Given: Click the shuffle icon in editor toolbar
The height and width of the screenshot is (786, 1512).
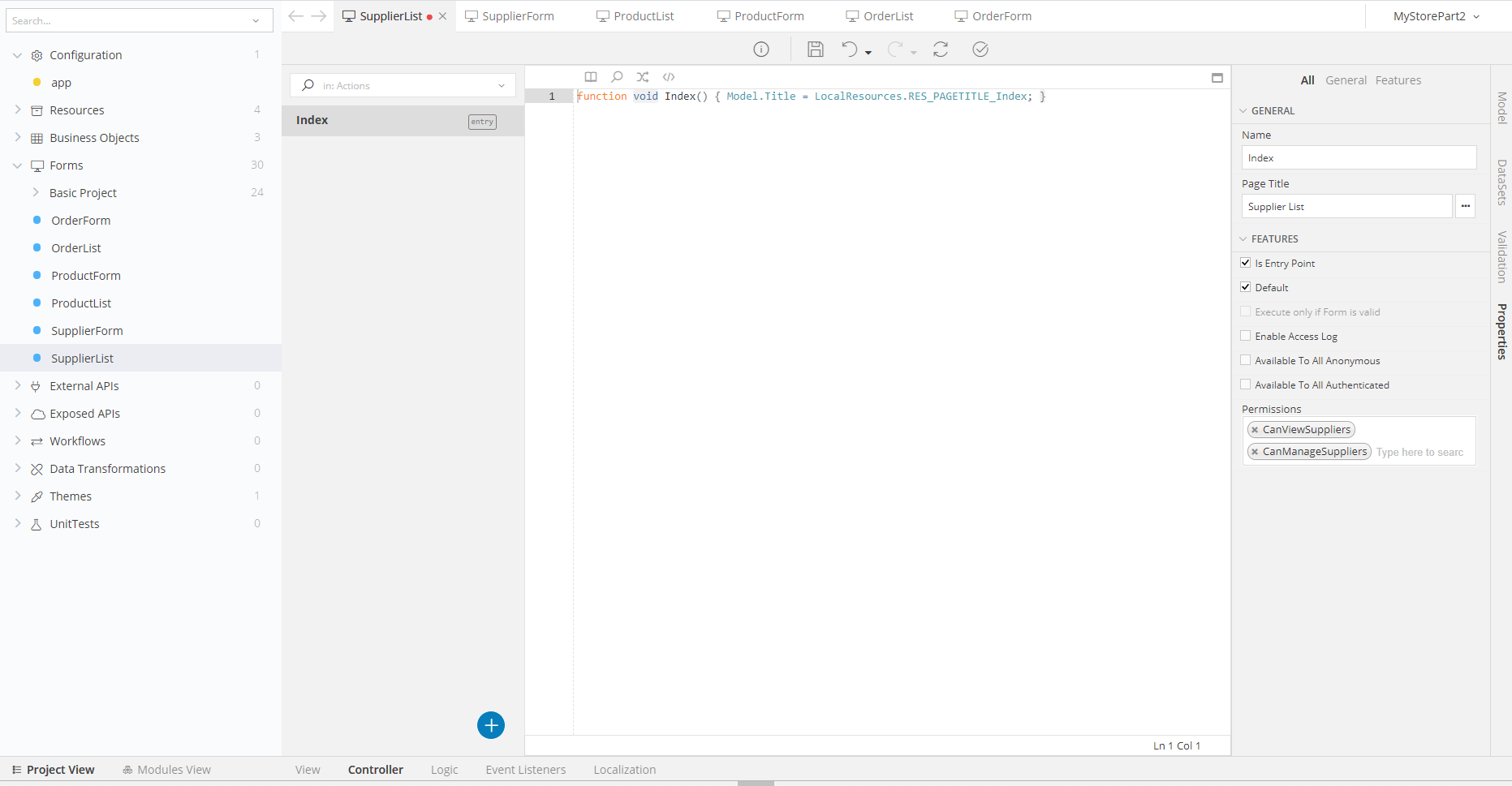Looking at the screenshot, I should coord(643,77).
